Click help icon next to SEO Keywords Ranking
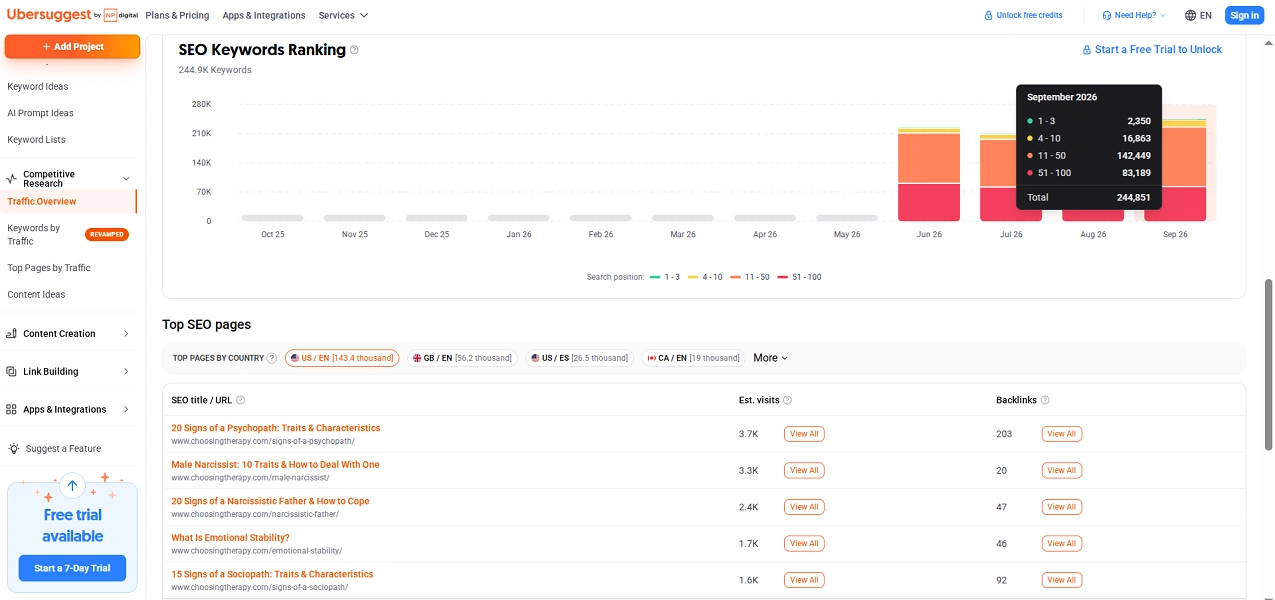Screen dimensions: 1275x600 pyautogui.click(x=354, y=50)
